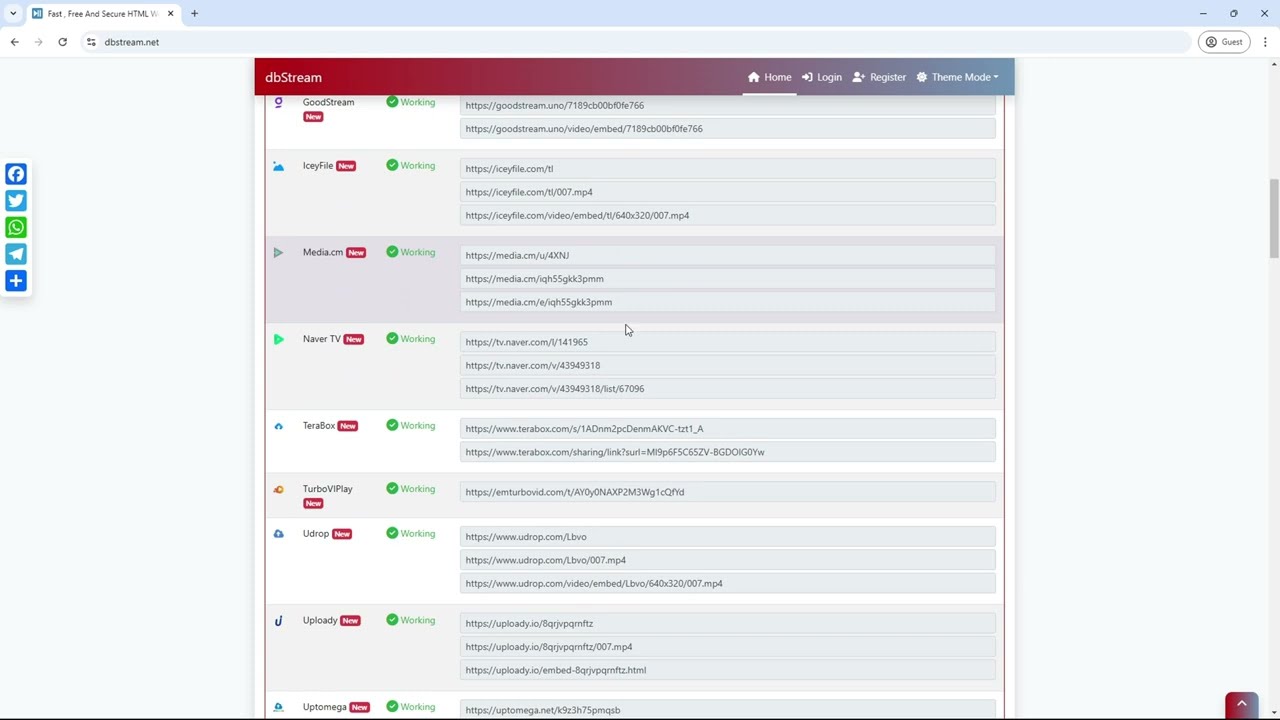Click the TurboVIPlay host icon
Image resolution: width=1280 pixels, height=720 pixels.
pos(278,489)
